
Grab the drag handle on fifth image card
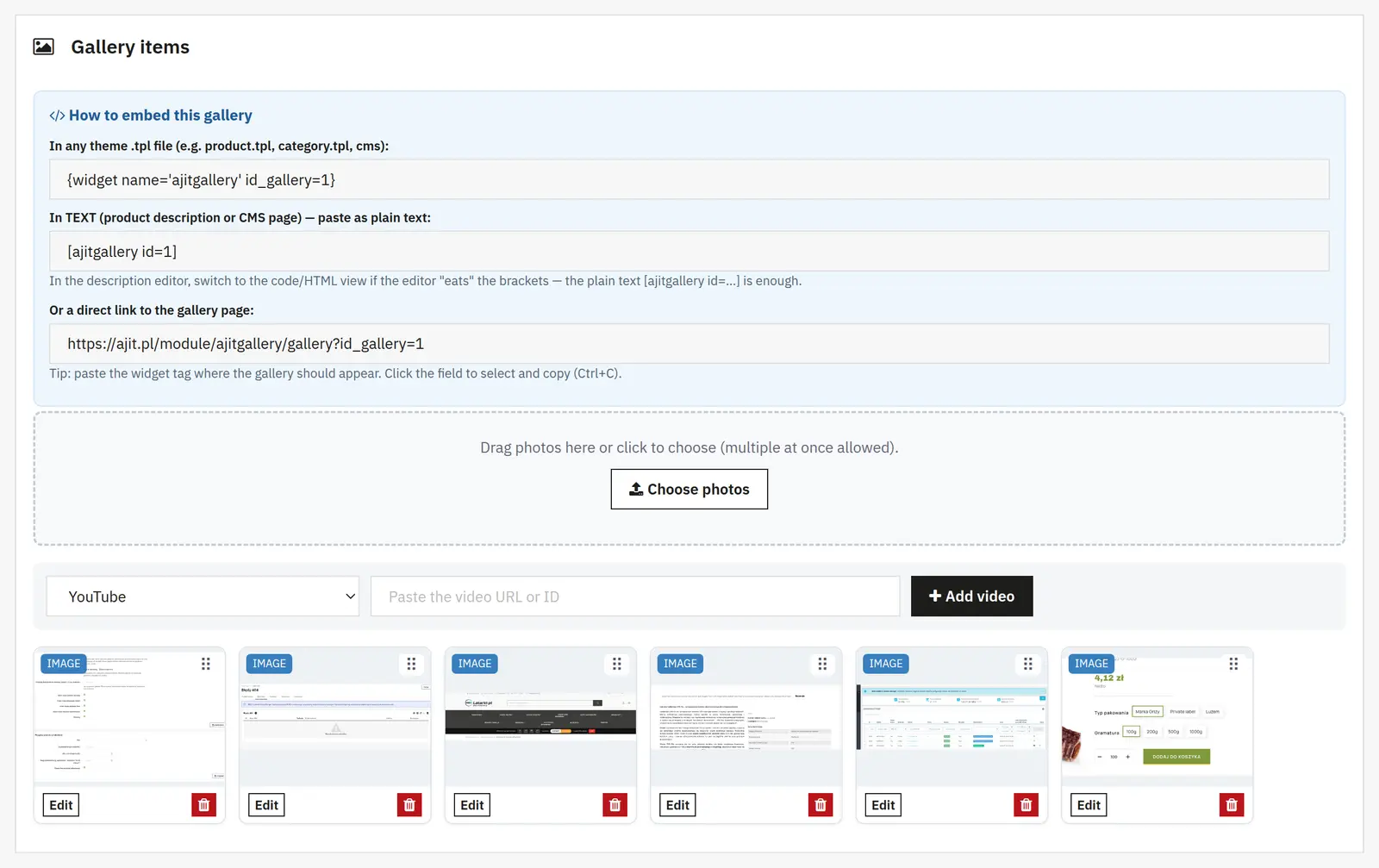click(x=1028, y=664)
